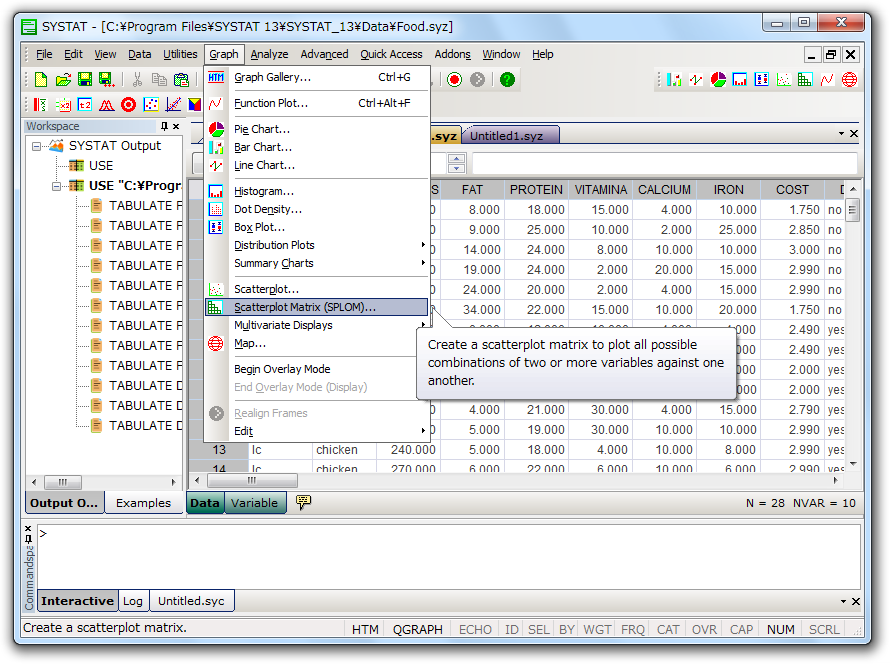
Task: Click the SPLOM icon in right toolbar
Action: pos(805,80)
